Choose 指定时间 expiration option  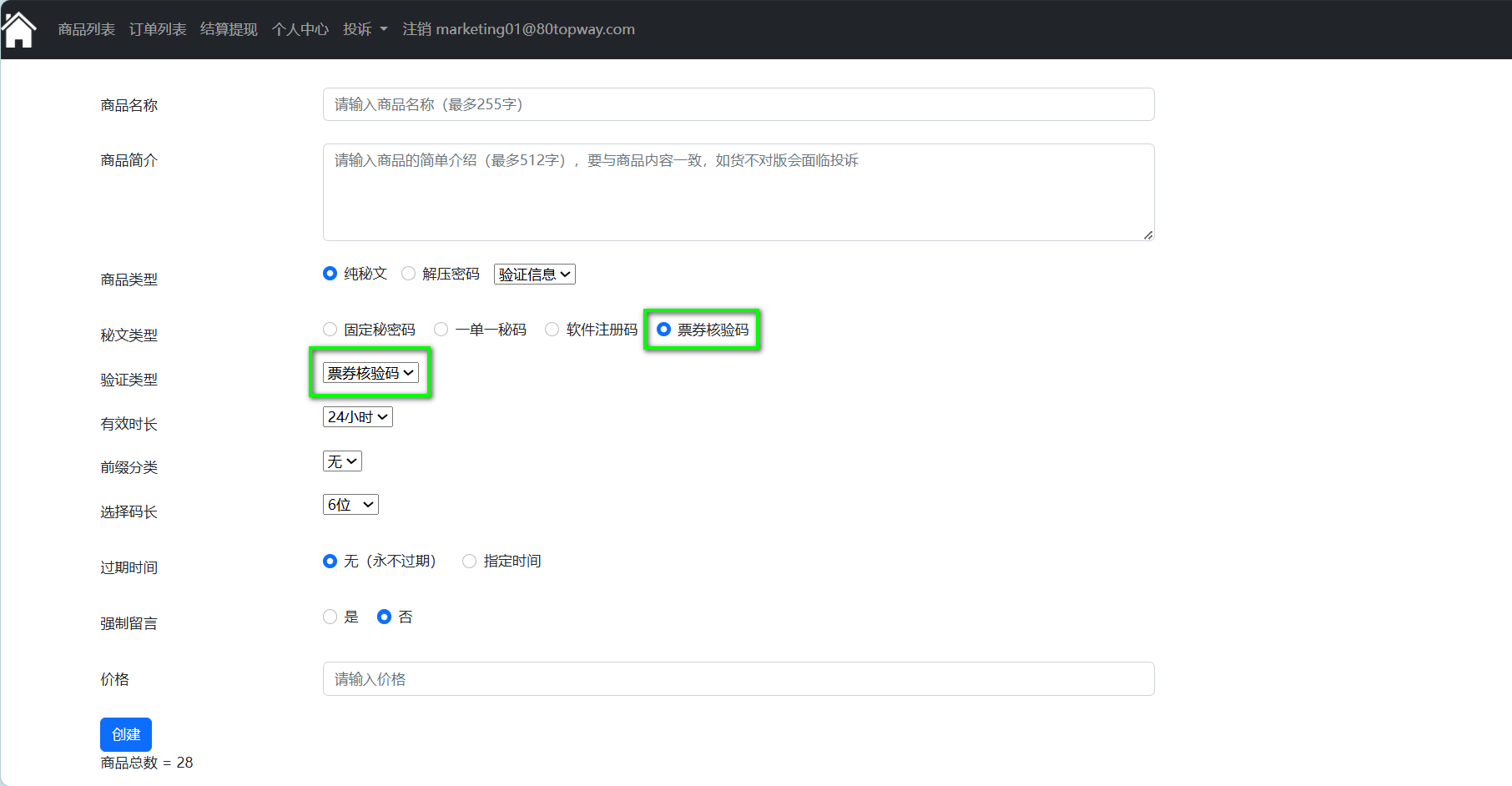pos(470,562)
